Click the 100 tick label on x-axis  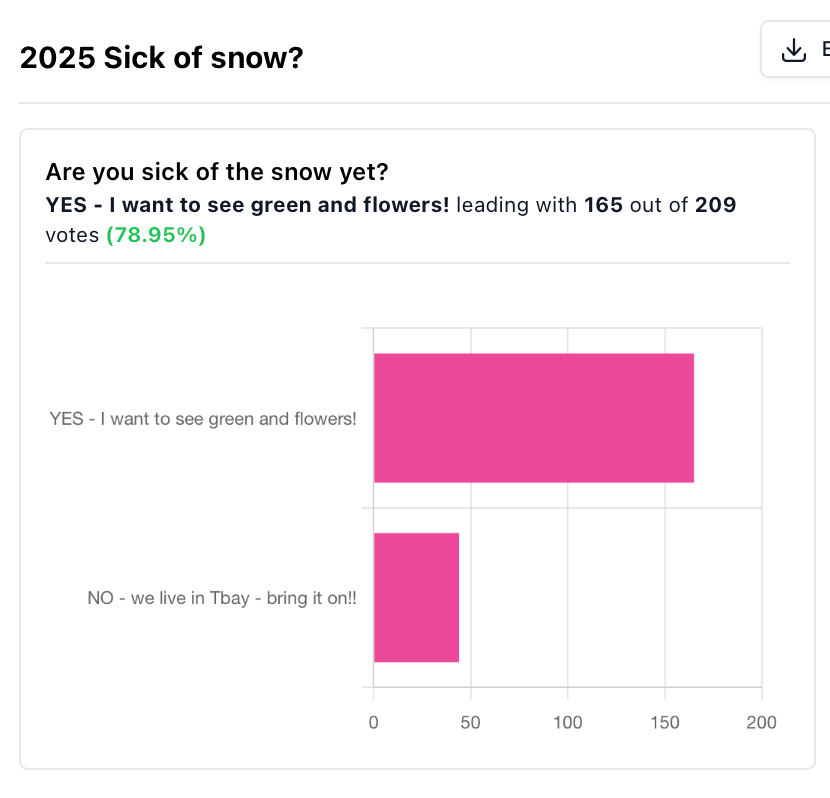[567, 722]
